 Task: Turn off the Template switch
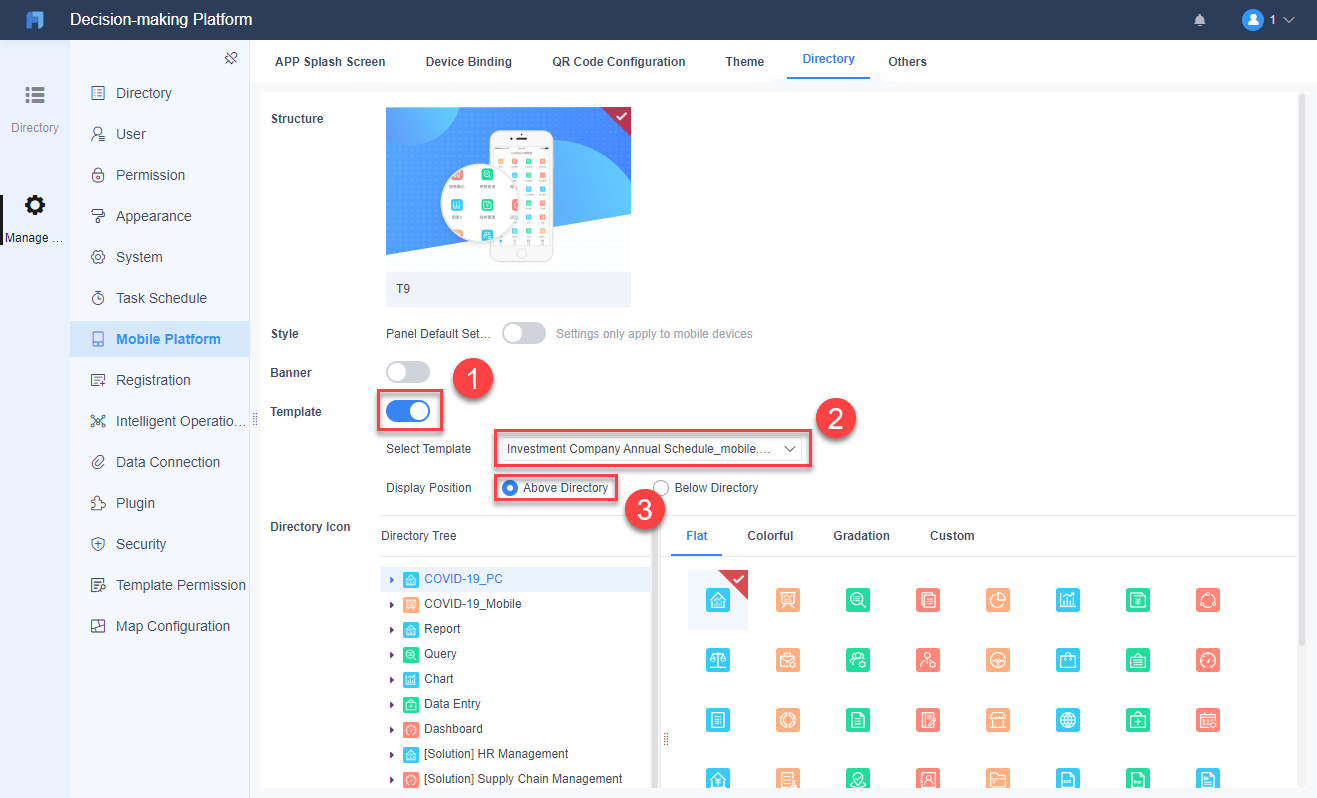(x=408, y=411)
